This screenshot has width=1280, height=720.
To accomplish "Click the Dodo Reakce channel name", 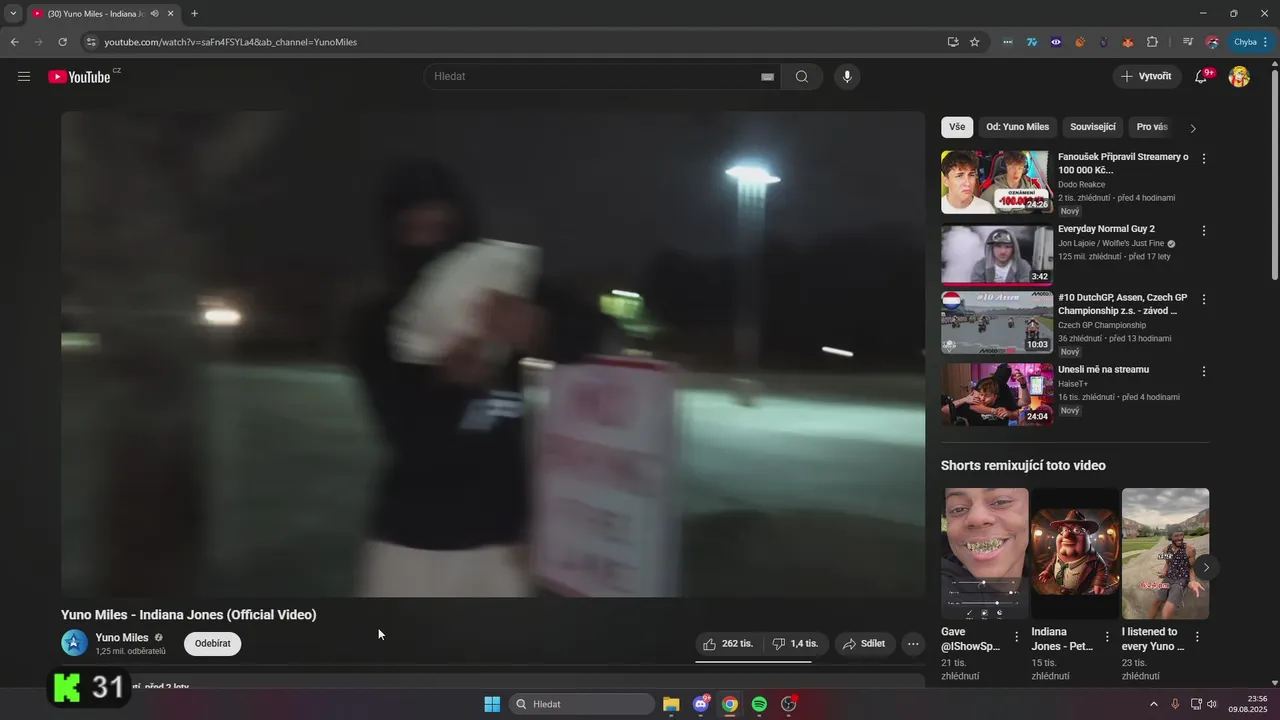I will click(1082, 185).
